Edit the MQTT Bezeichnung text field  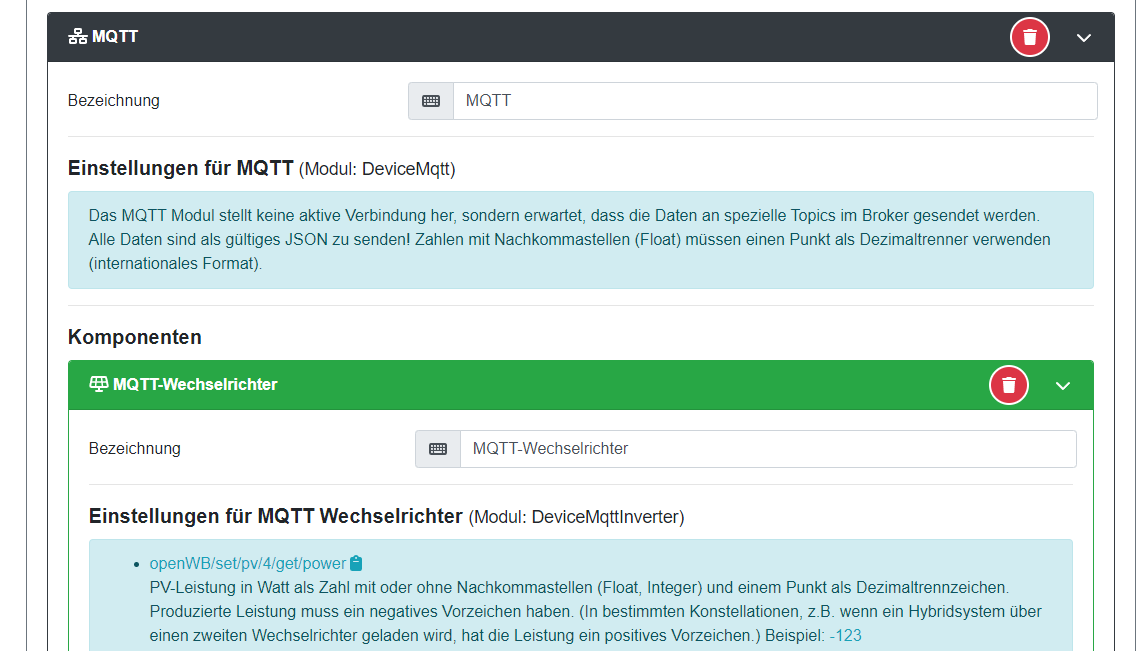(x=775, y=101)
